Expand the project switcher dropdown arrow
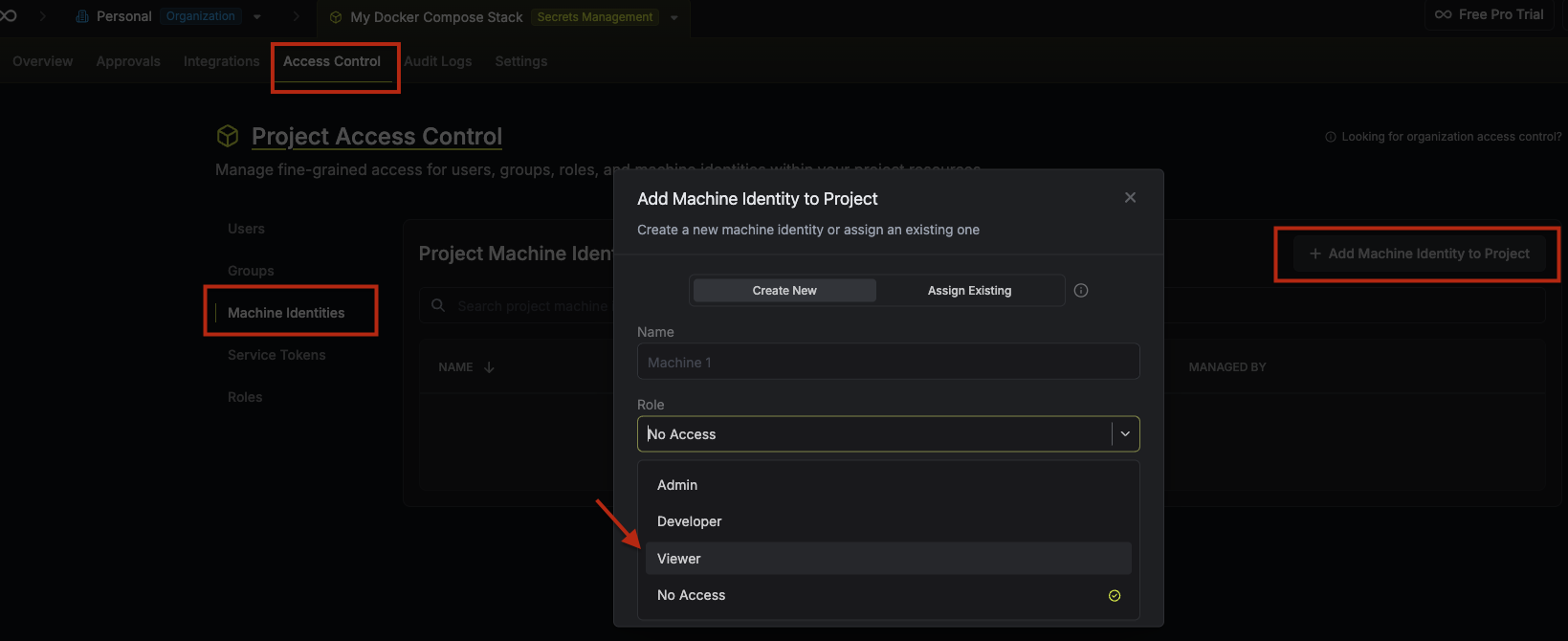1568x641 pixels. [x=674, y=17]
